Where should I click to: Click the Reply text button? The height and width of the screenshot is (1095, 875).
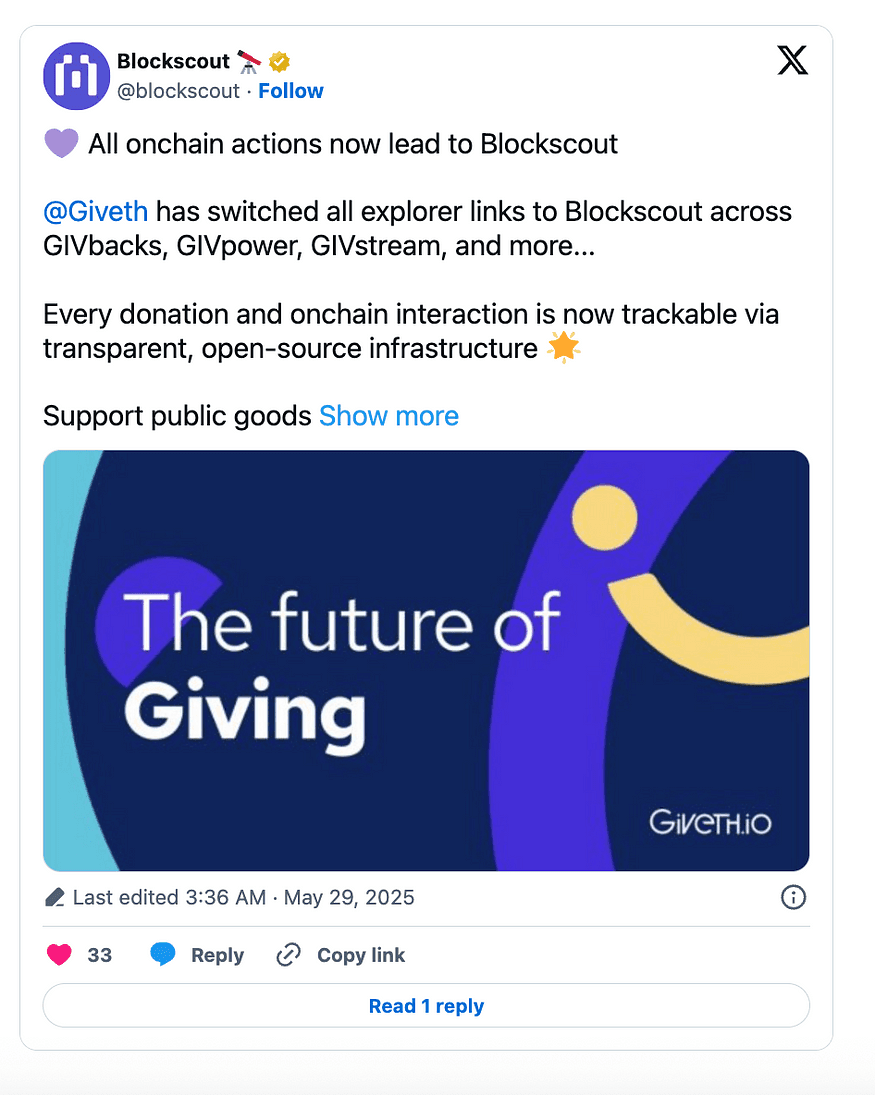tap(217, 955)
